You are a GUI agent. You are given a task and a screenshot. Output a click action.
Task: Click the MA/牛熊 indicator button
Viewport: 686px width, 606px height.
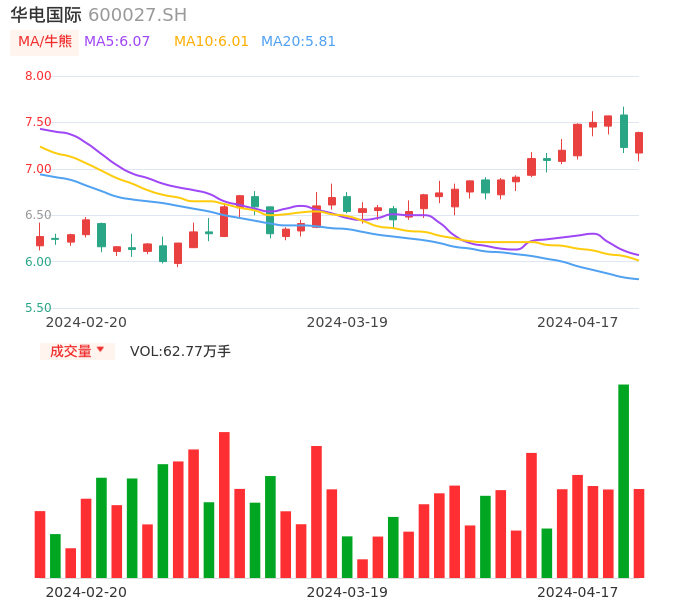click(x=44, y=42)
